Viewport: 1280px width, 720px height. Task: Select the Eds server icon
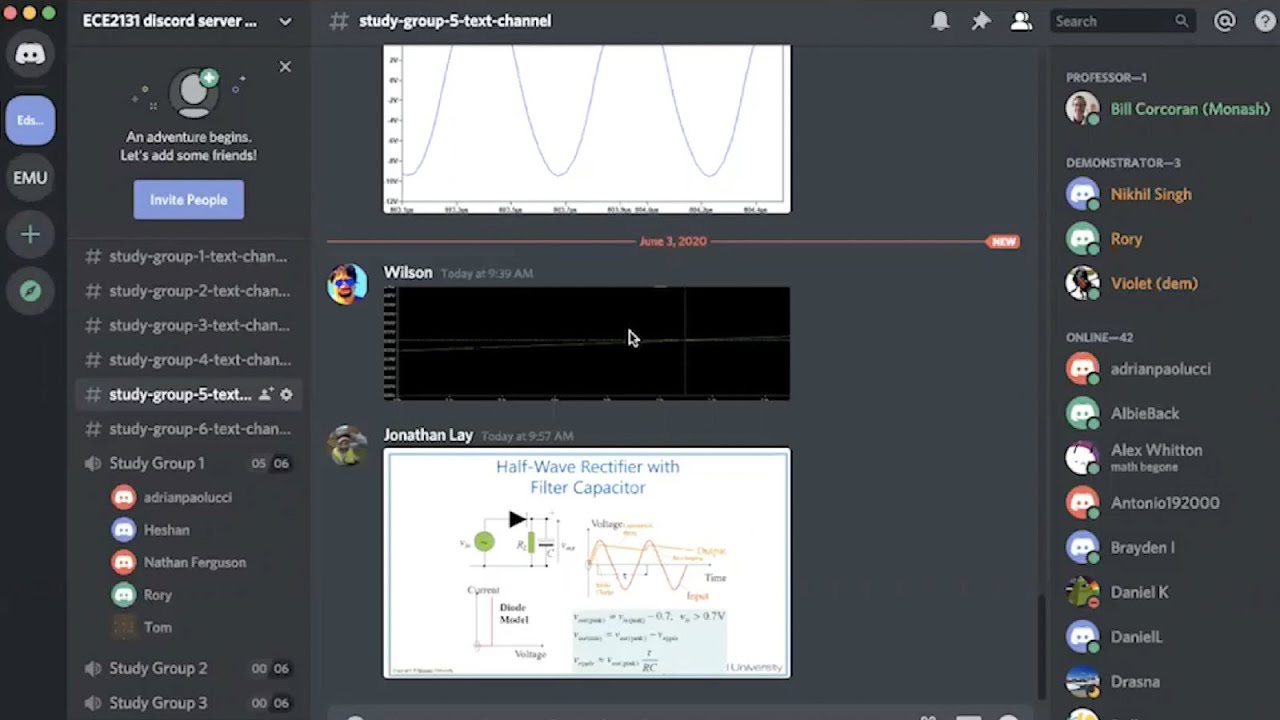[30, 120]
